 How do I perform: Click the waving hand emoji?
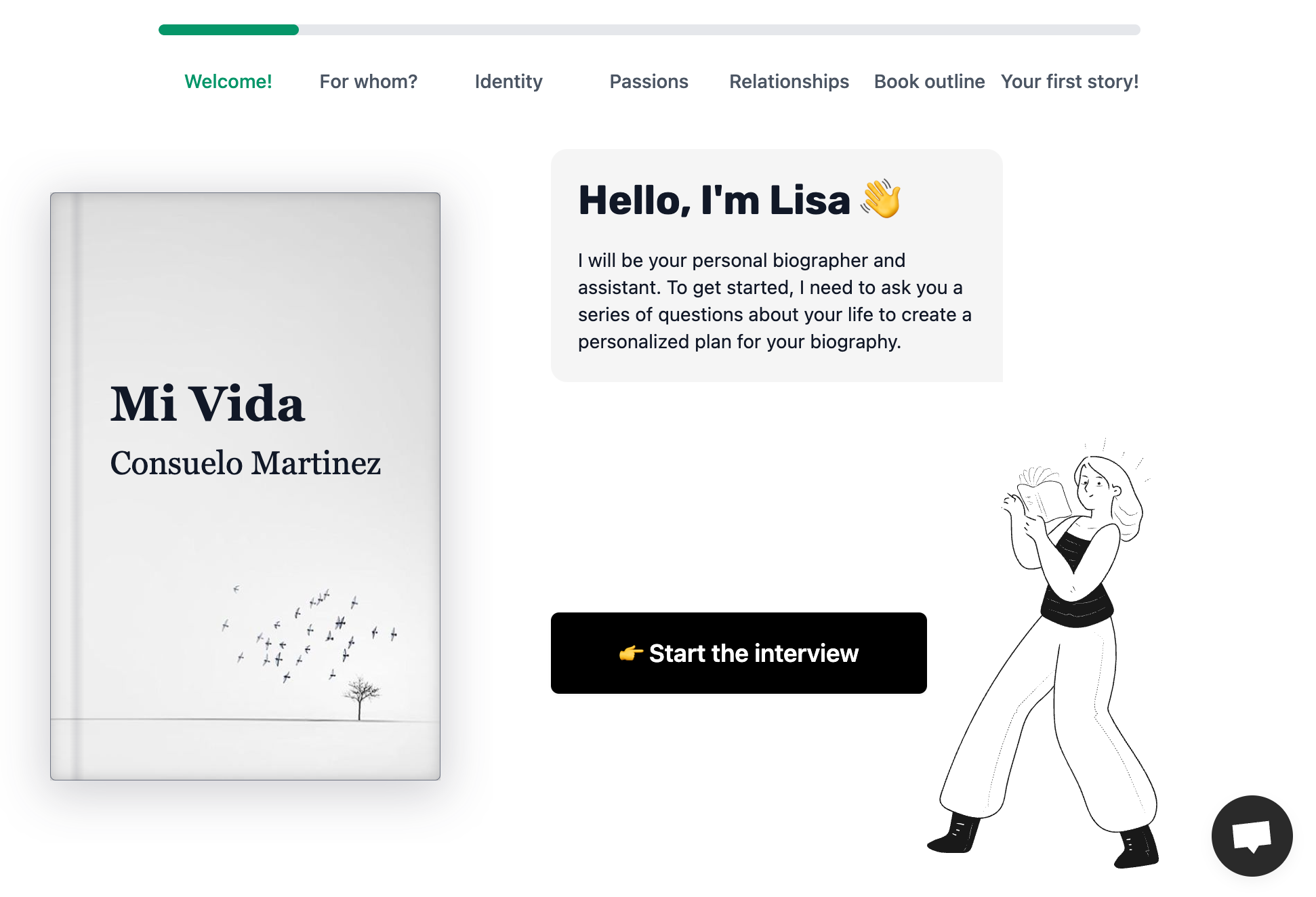[x=881, y=199]
